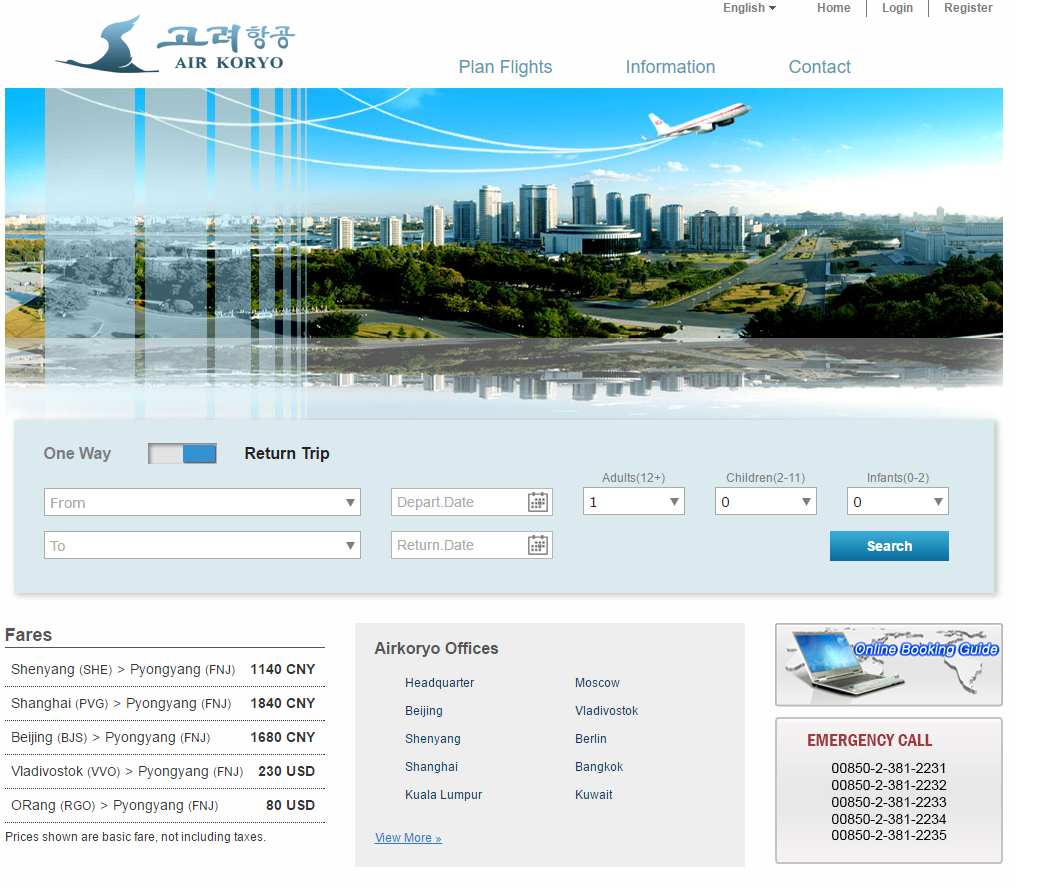The width and height of the screenshot is (1049, 894).
Task: Click the 80 USD fare price
Action: point(290,806)
